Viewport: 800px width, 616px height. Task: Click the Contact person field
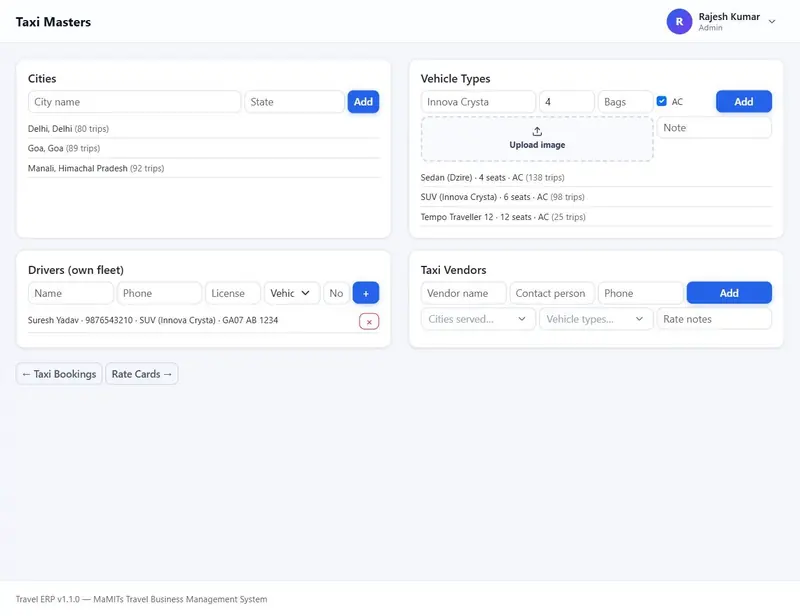[552, 293]
